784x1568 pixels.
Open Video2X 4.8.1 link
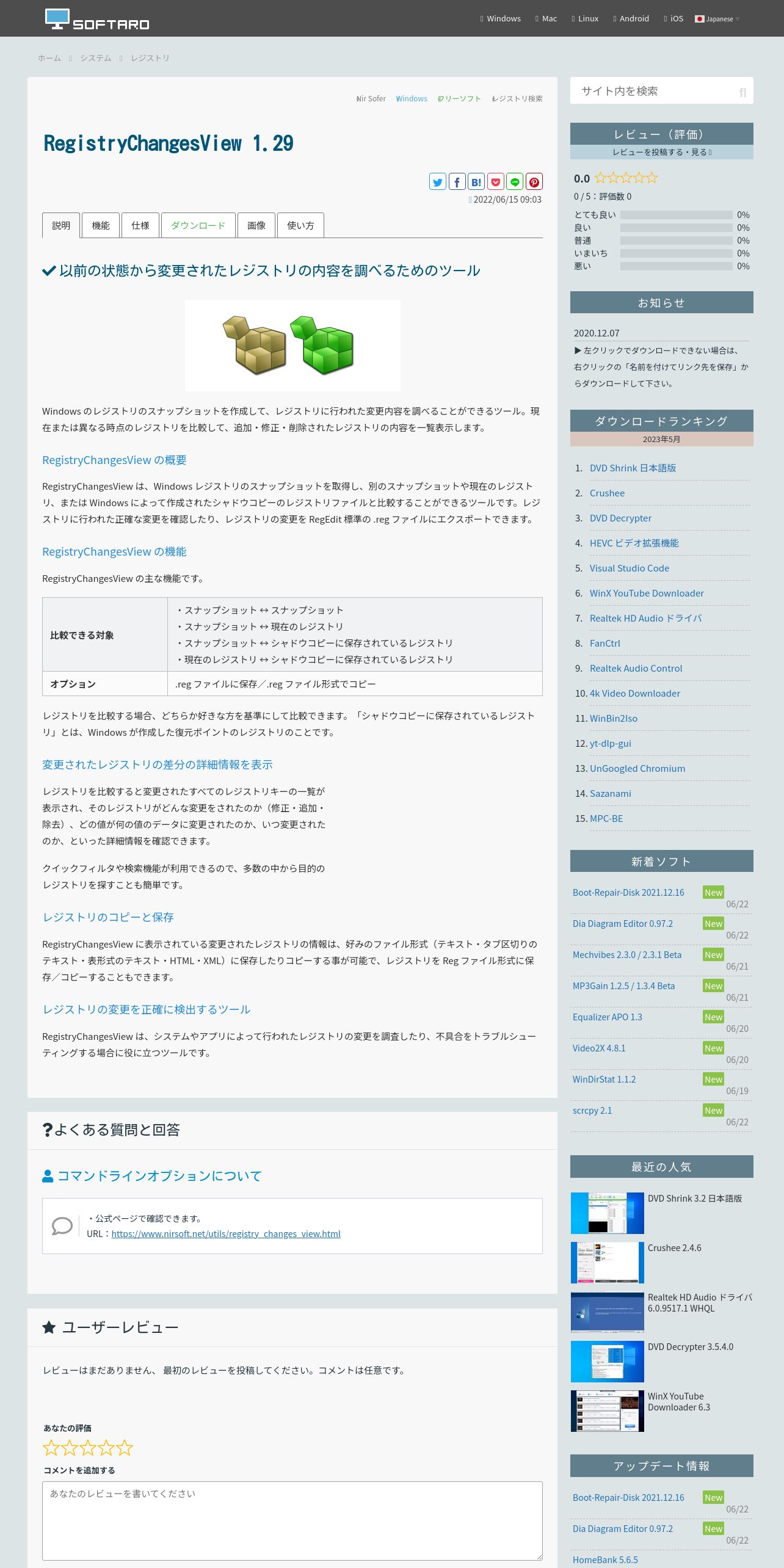tap(599, 1048)
